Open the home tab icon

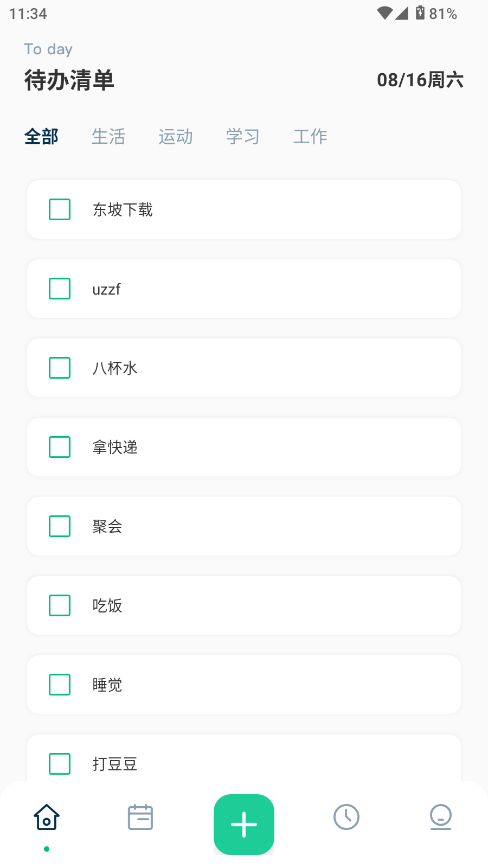[46, 817]
